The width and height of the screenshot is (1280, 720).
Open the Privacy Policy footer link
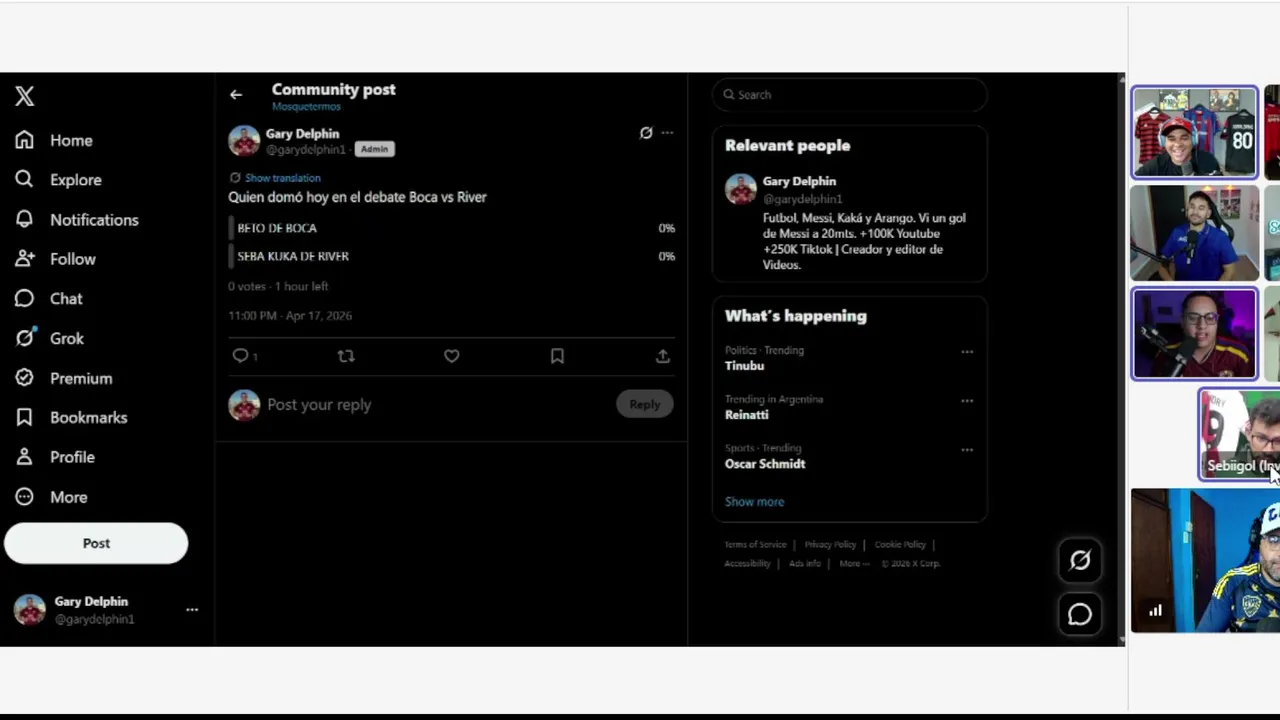(x=830, y=545)
